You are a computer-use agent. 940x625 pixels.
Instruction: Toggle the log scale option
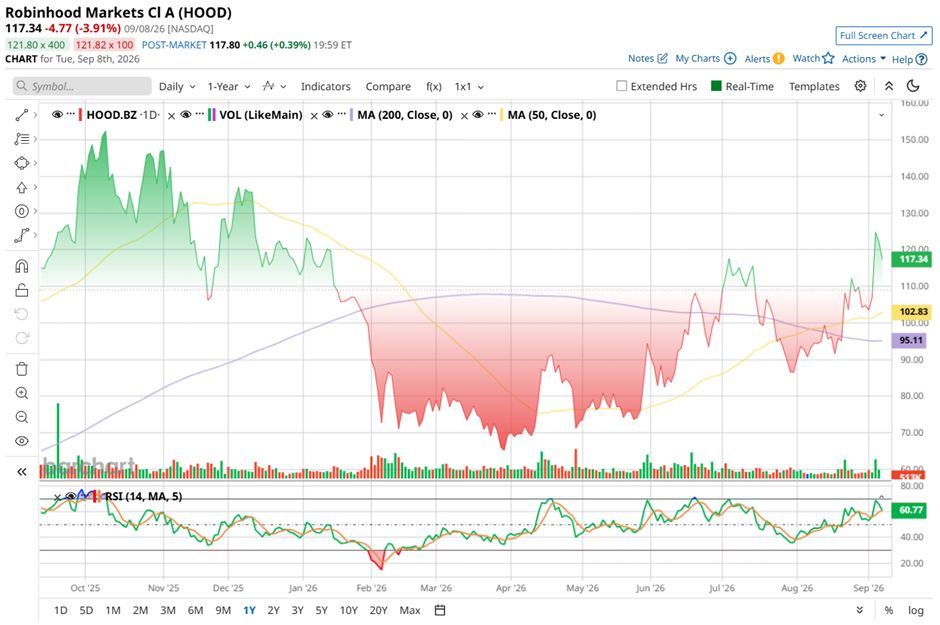[915, 610]
